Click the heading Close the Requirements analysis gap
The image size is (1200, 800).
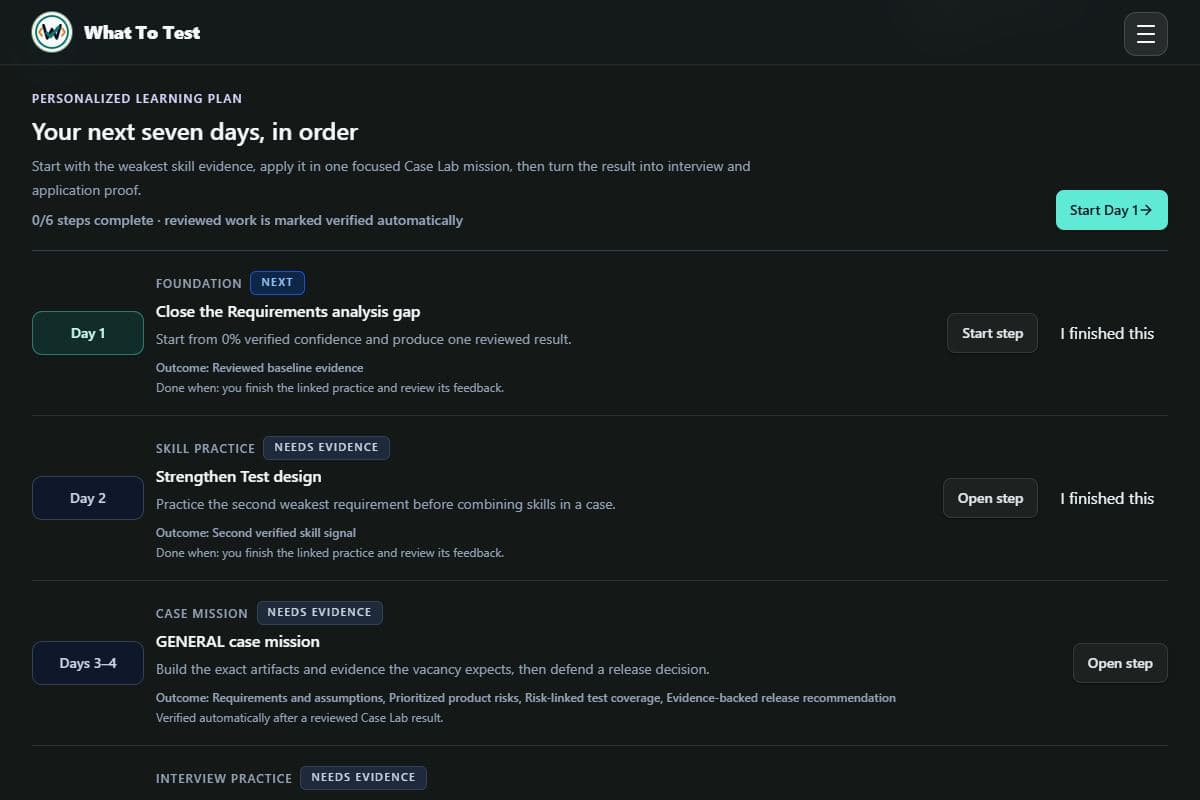tap(288, 312)
